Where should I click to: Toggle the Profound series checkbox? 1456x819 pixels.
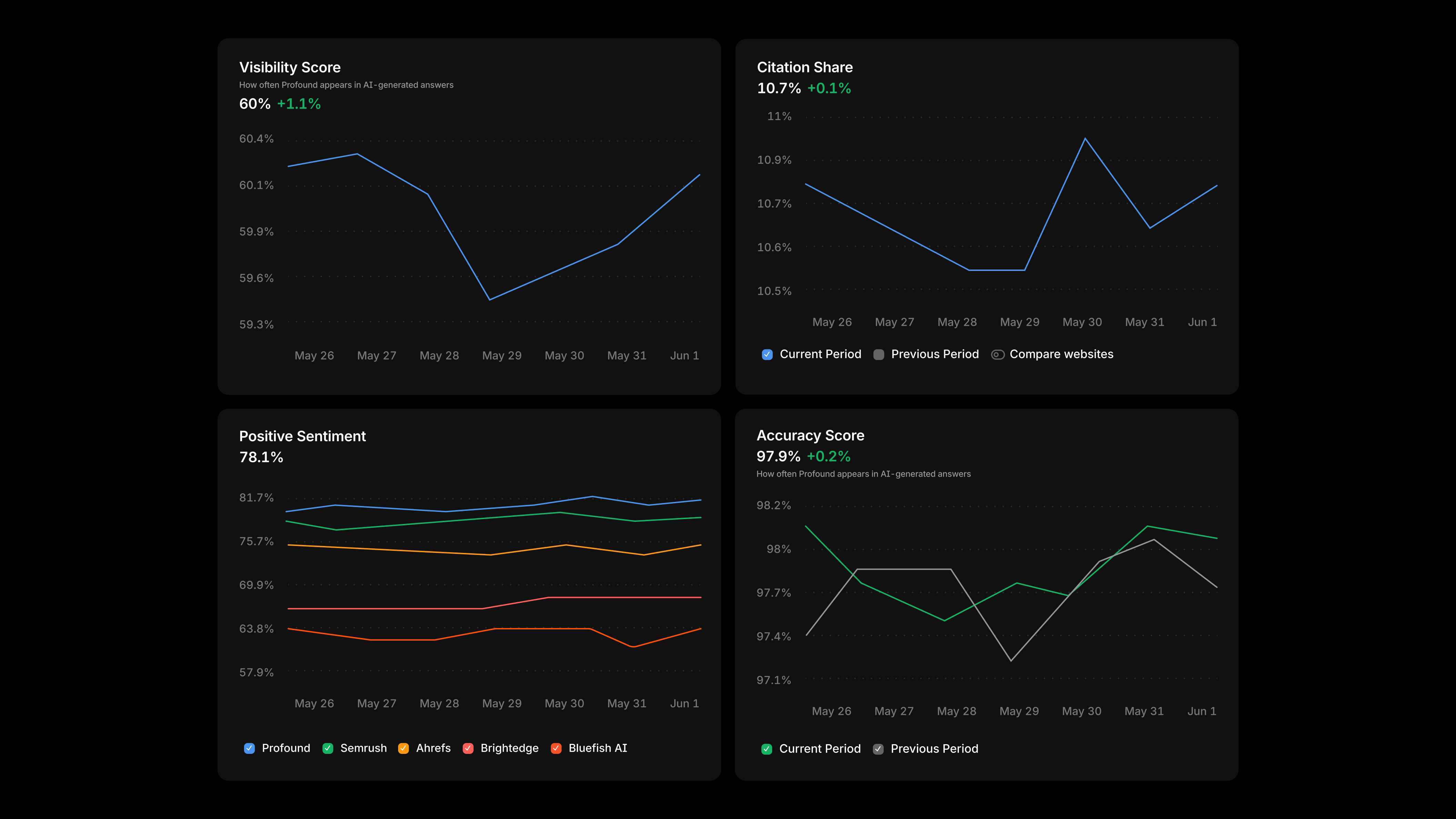coord(249,748)
